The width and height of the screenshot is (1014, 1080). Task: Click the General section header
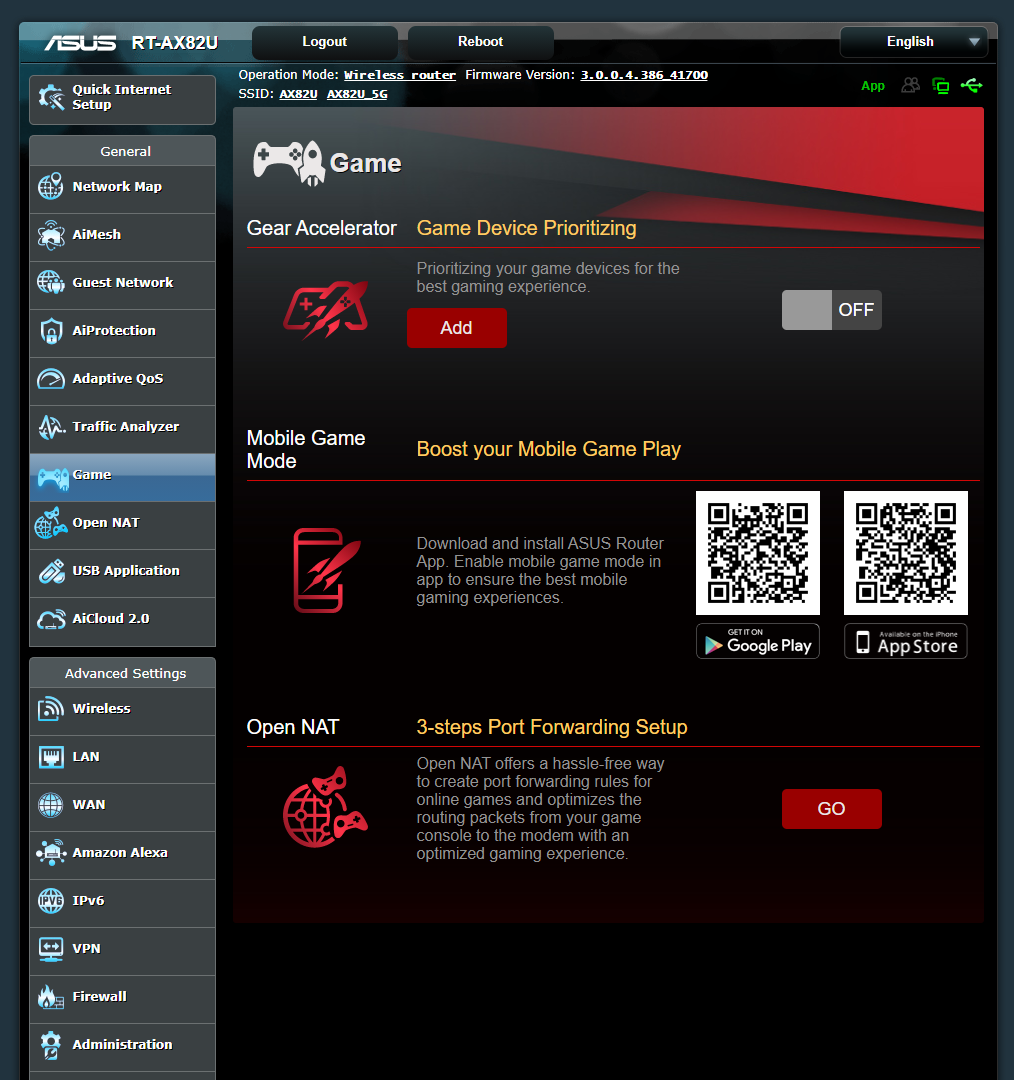point(125,152)
